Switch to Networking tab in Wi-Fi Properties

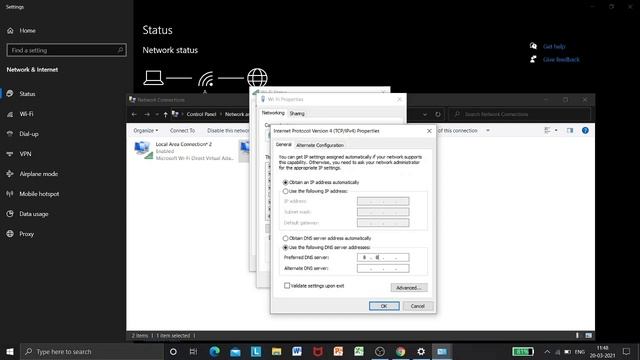tap(273, 113)
